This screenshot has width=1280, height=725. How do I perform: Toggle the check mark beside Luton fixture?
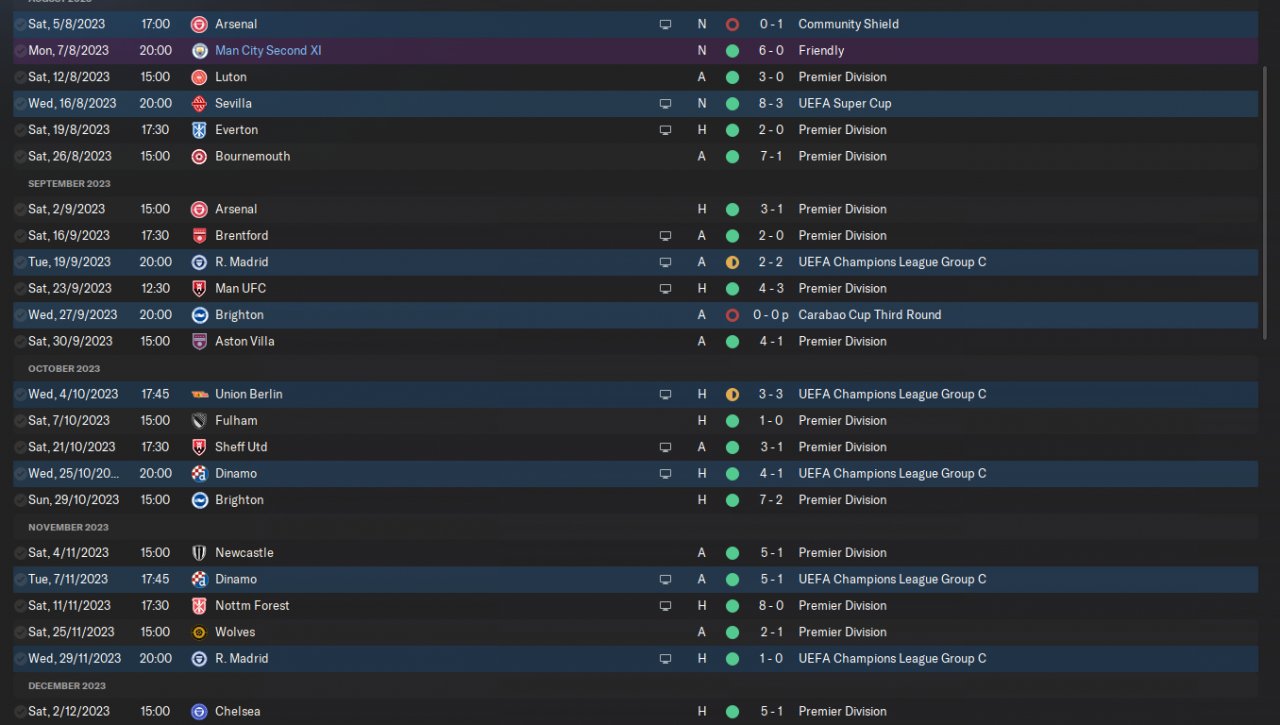(x=20, y=77)
